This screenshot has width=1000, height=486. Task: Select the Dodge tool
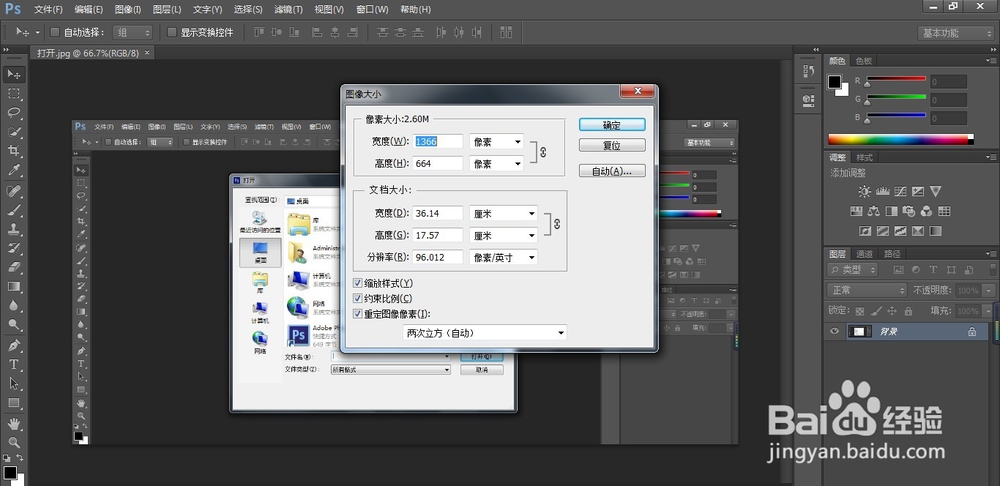pyautogui.click(x=13, y=325)
